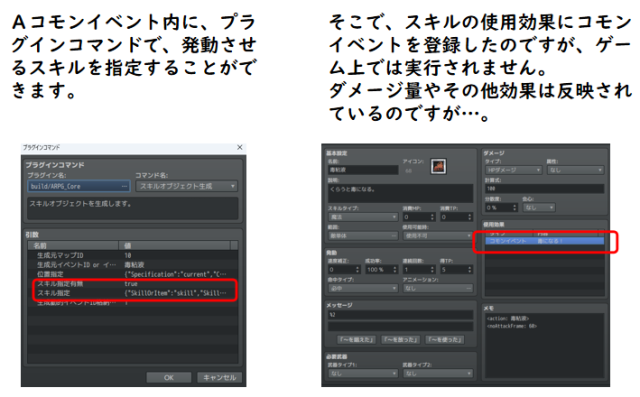Click the 「～を唱えた」 message button
The height and width of the screenshot is (397, 640).
[x=356, y=339]
